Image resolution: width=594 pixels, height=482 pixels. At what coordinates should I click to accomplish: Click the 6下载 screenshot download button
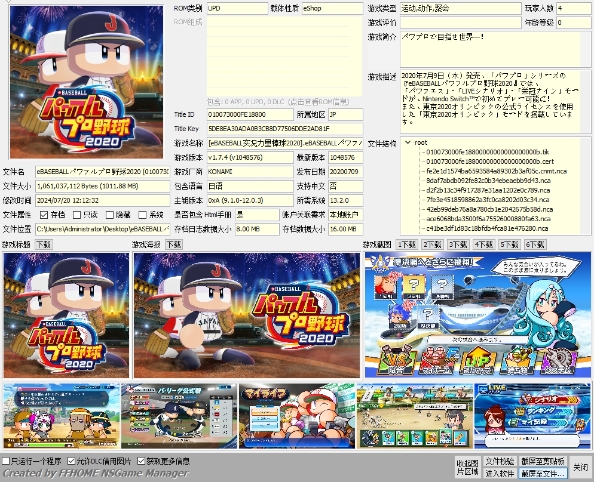click(535, 244)
